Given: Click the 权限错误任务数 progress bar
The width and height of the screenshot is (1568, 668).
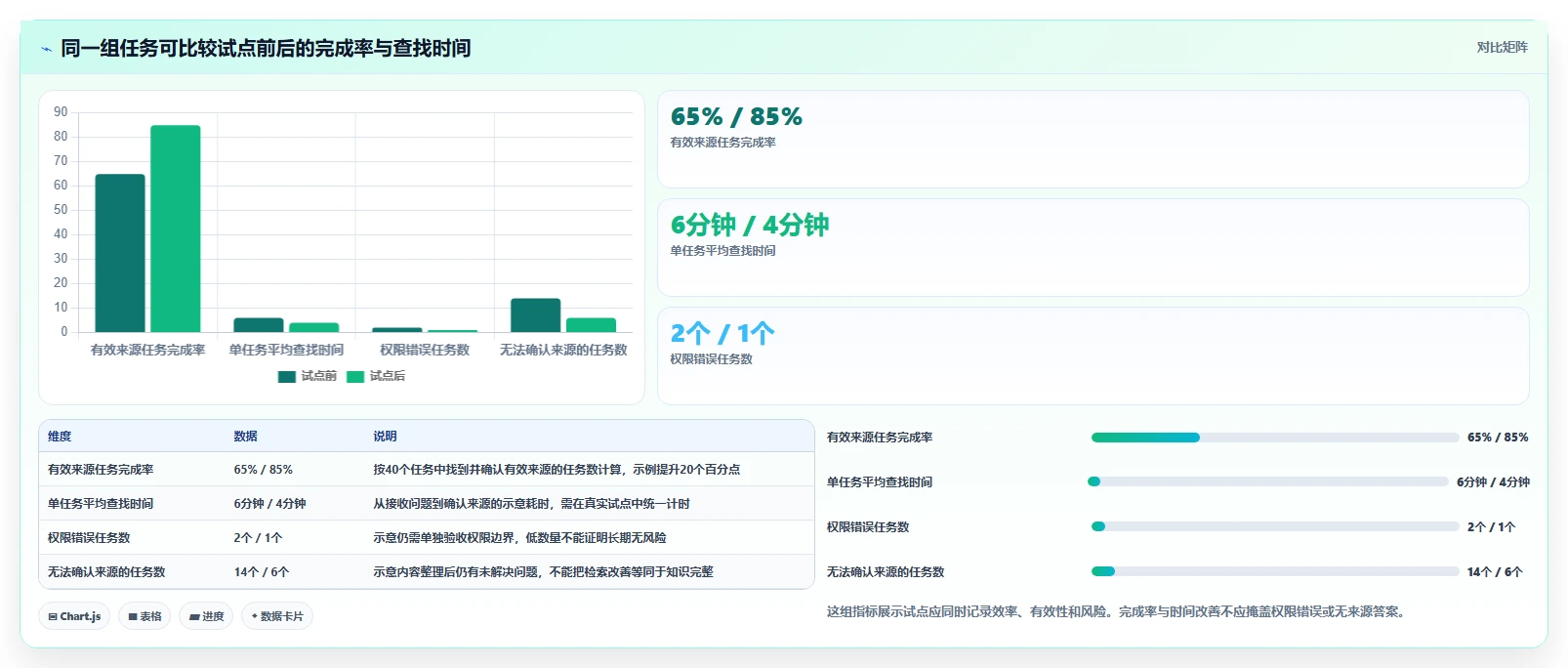Looking at the screenshot, I should pos(1274,526).
